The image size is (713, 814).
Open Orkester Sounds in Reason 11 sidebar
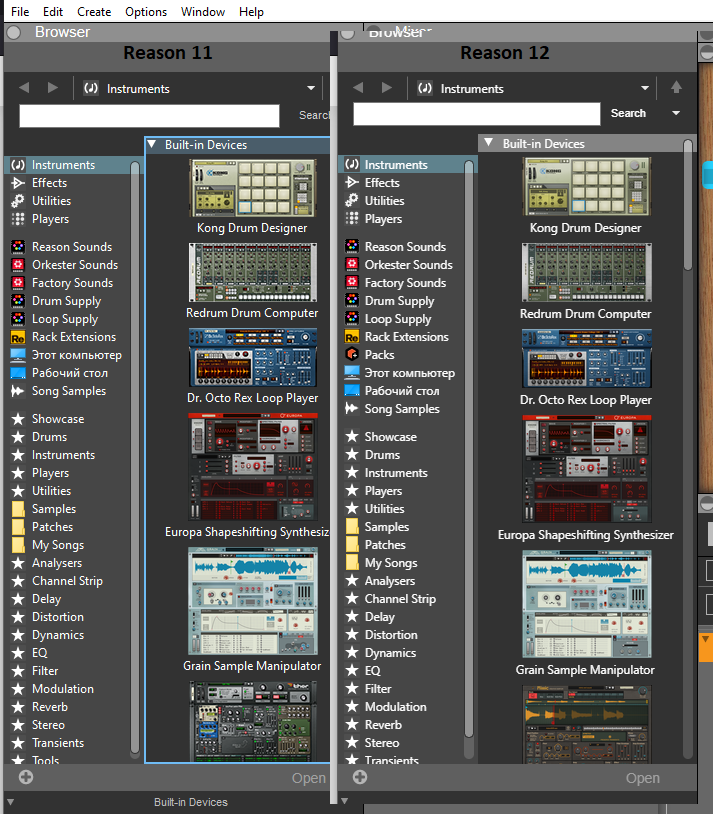click(75, 265)
